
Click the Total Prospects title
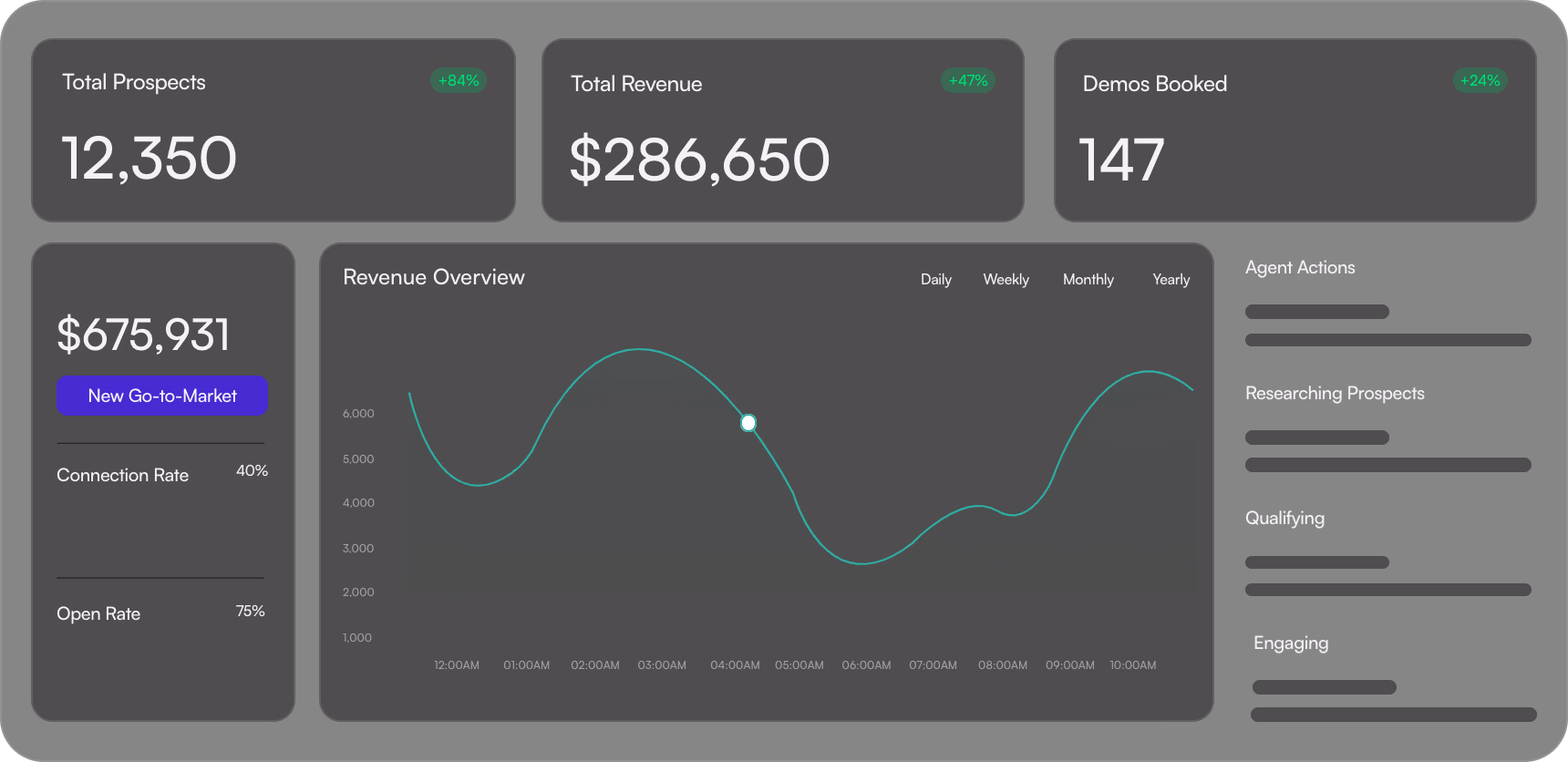click(x=134, y=82)
